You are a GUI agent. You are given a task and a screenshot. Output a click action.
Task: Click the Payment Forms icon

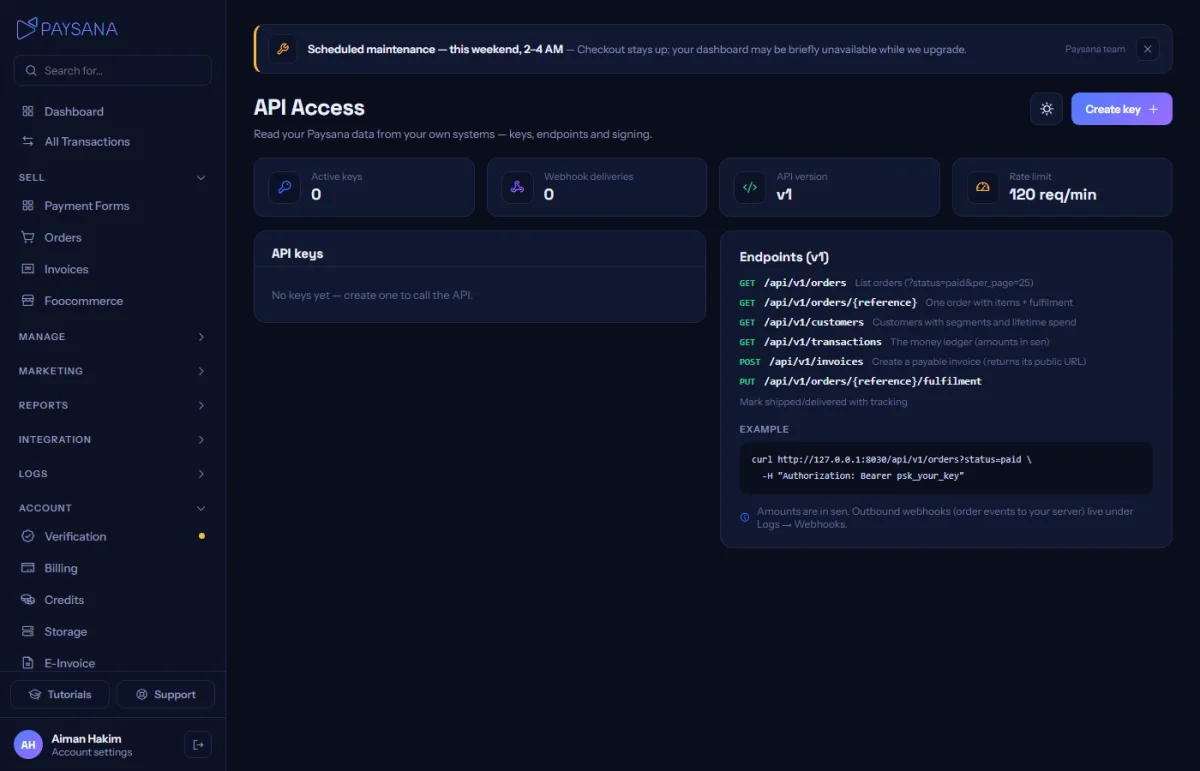pos(27,206)
